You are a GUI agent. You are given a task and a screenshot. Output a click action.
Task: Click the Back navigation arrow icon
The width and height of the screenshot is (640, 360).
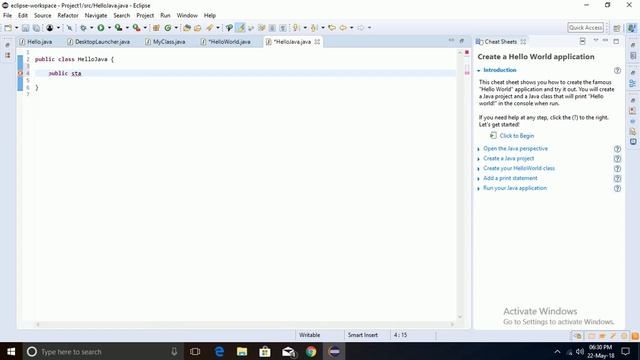[x=343, y=28]
